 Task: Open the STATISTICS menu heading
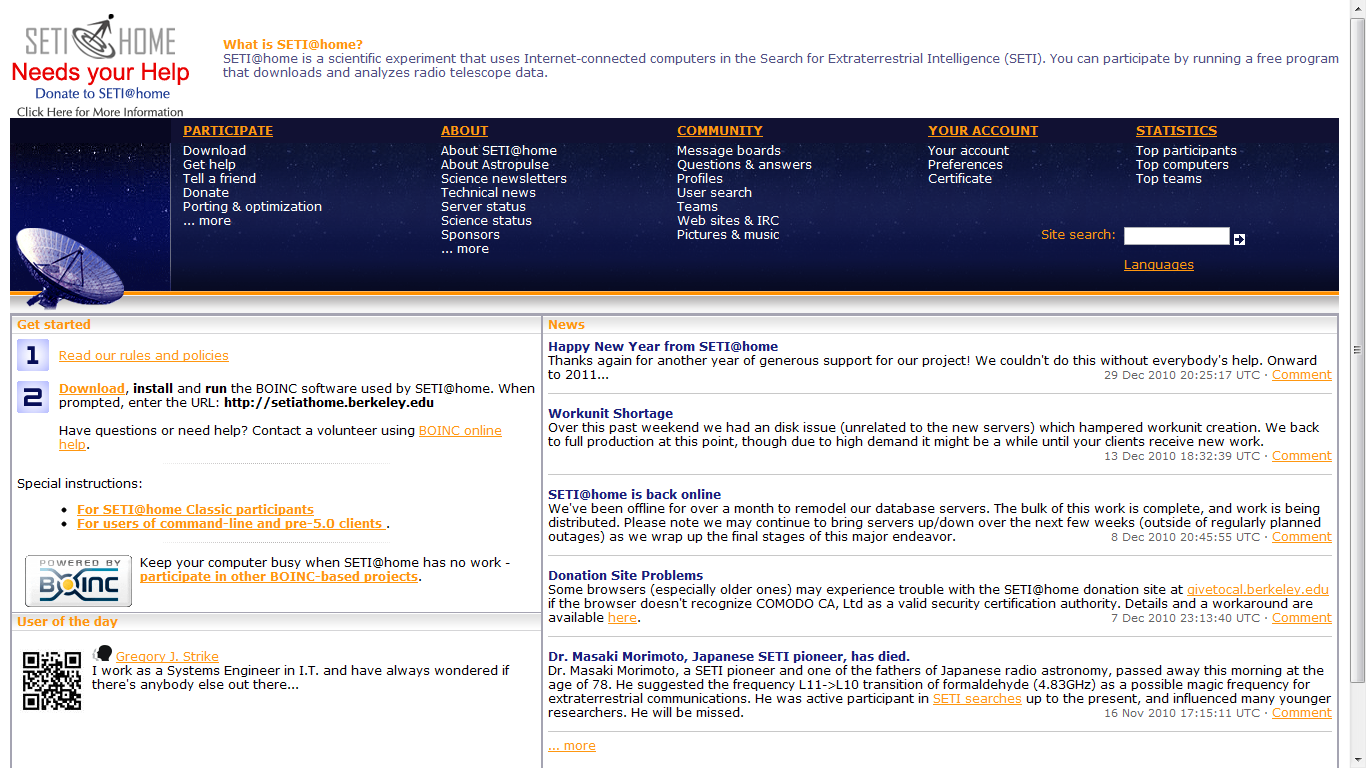pos(1176,131)
